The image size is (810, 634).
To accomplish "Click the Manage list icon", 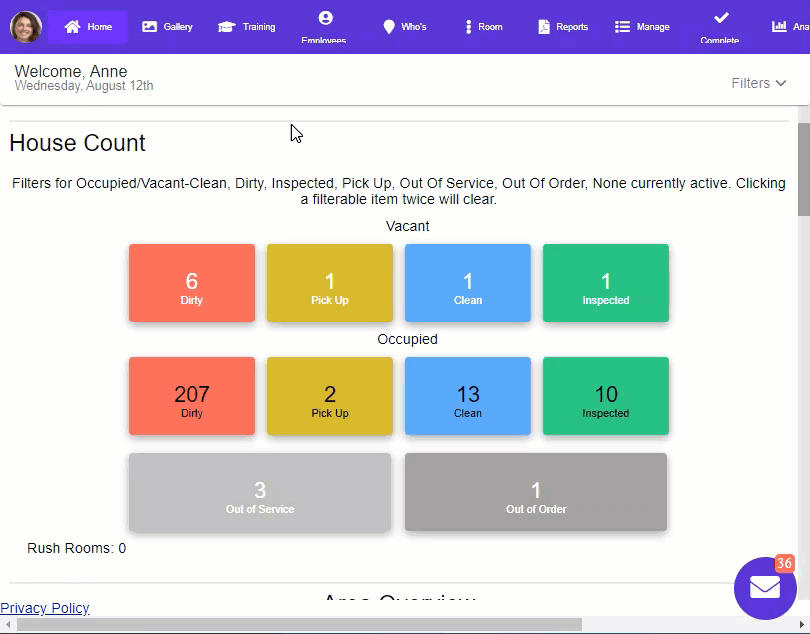I will (622, 27).
